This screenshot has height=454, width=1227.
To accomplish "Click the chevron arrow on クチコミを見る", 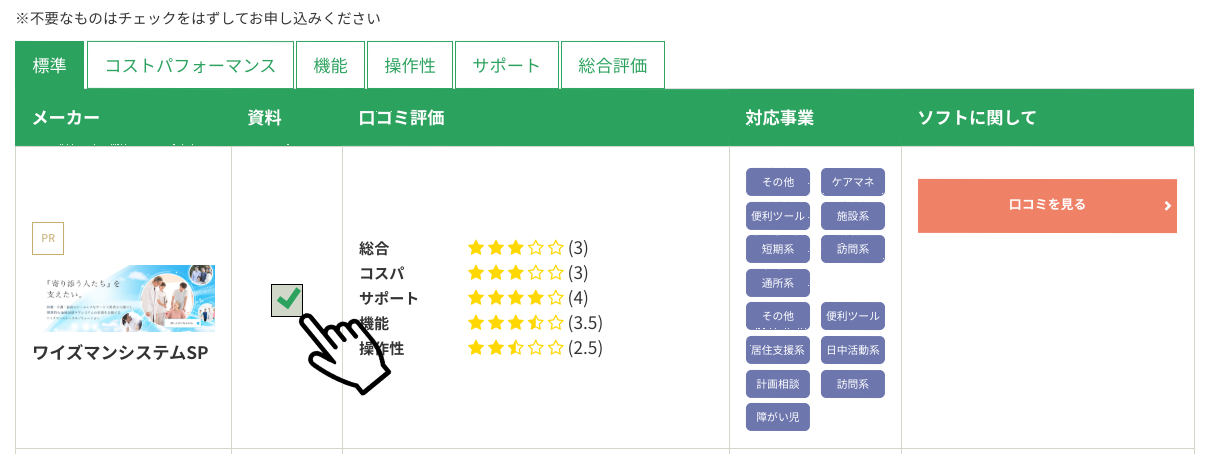I will (x=1167, y=206).
